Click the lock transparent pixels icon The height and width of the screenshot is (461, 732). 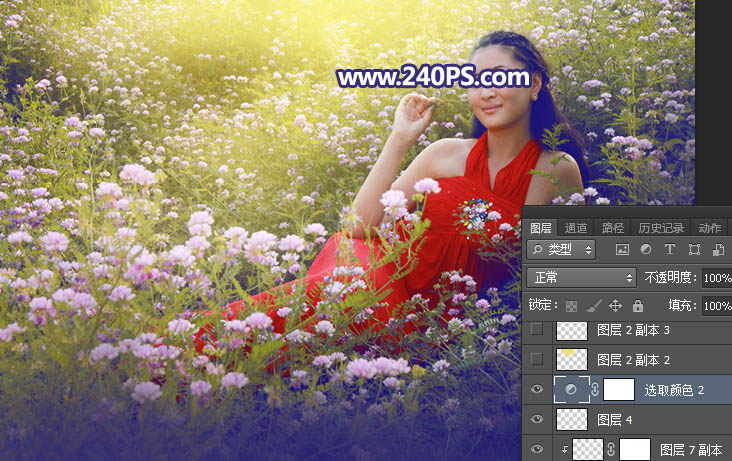click(571, 305)
